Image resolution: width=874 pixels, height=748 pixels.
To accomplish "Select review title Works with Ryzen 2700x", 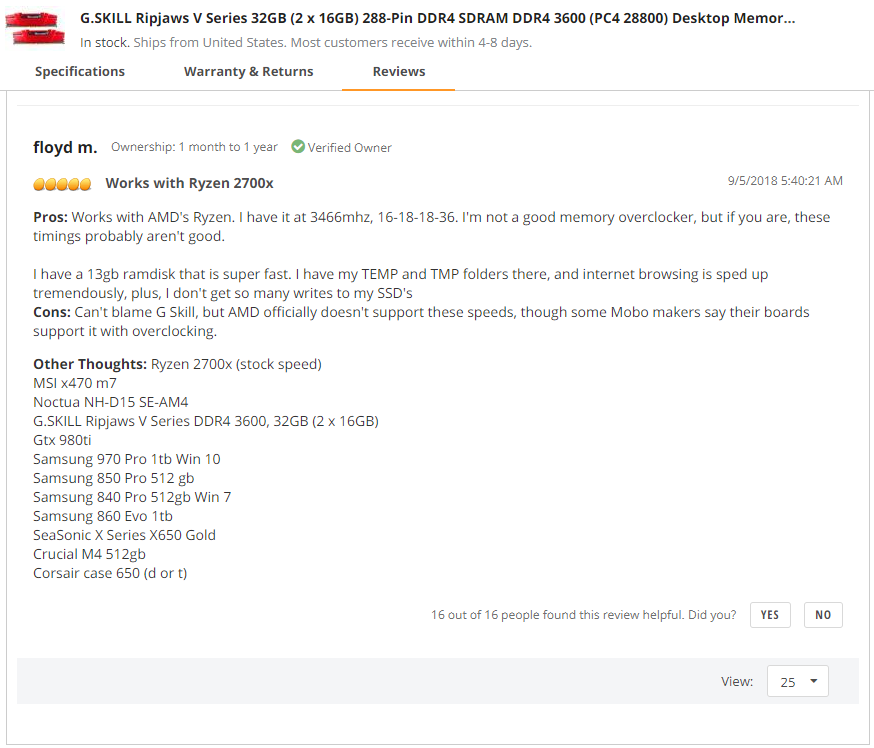I will [x=190, y=183].
